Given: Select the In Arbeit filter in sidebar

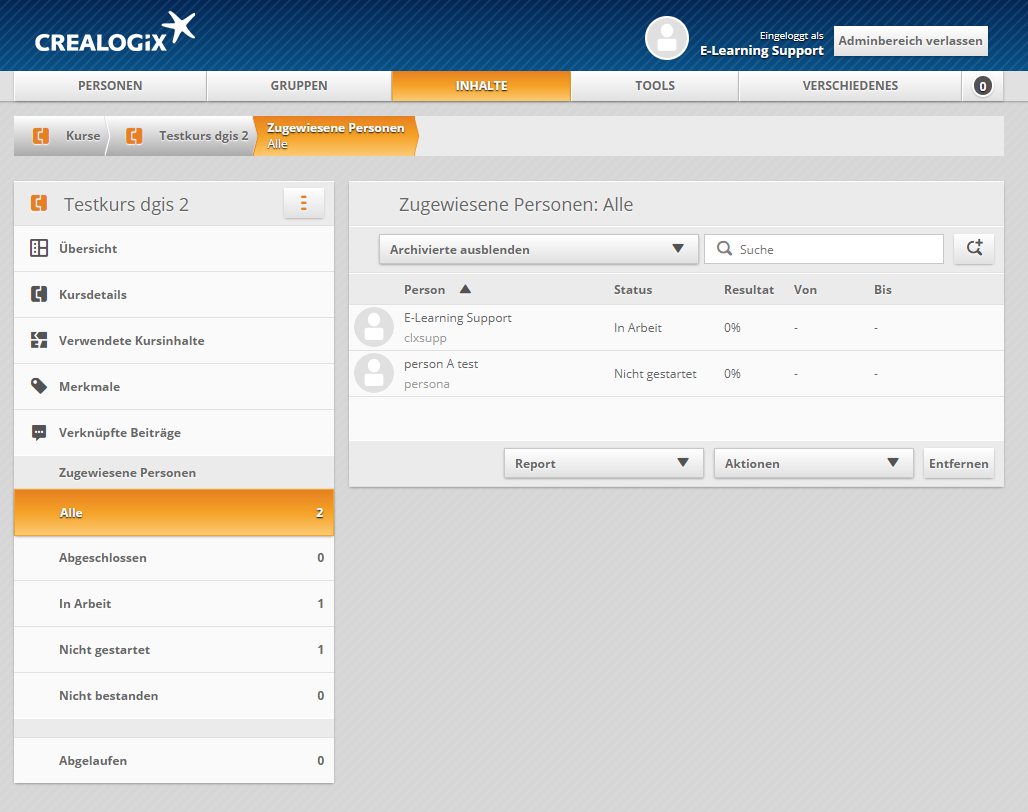Looking at the screenshot, I should coord(174,604).
